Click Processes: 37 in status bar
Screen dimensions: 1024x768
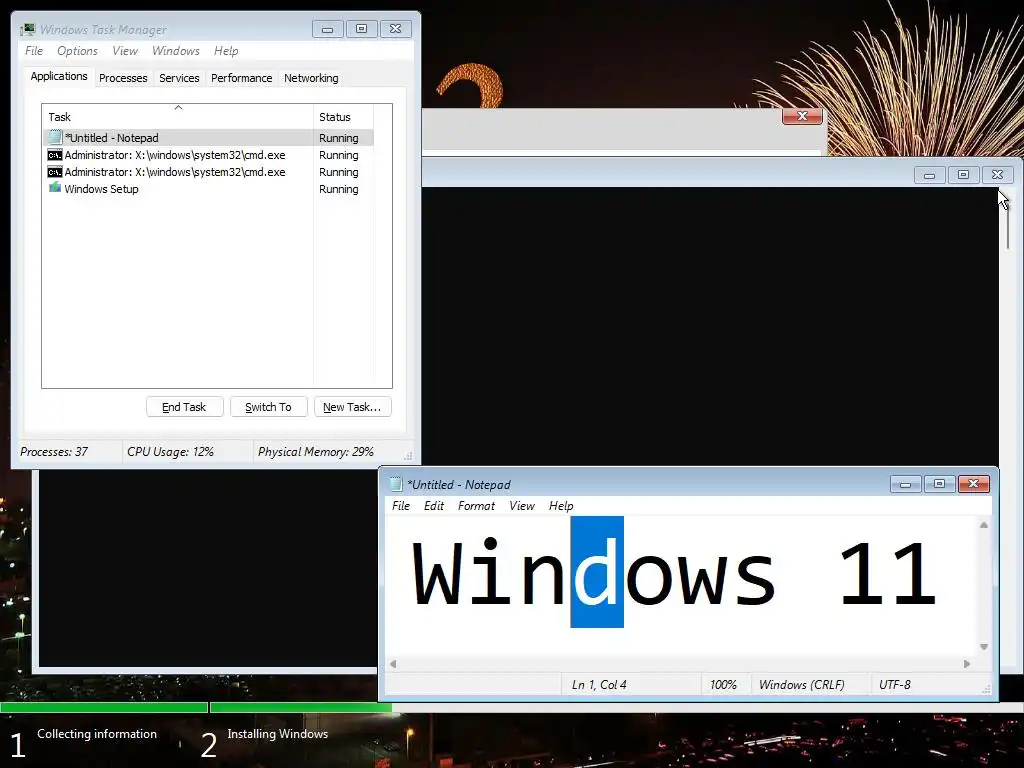(54, 452)
